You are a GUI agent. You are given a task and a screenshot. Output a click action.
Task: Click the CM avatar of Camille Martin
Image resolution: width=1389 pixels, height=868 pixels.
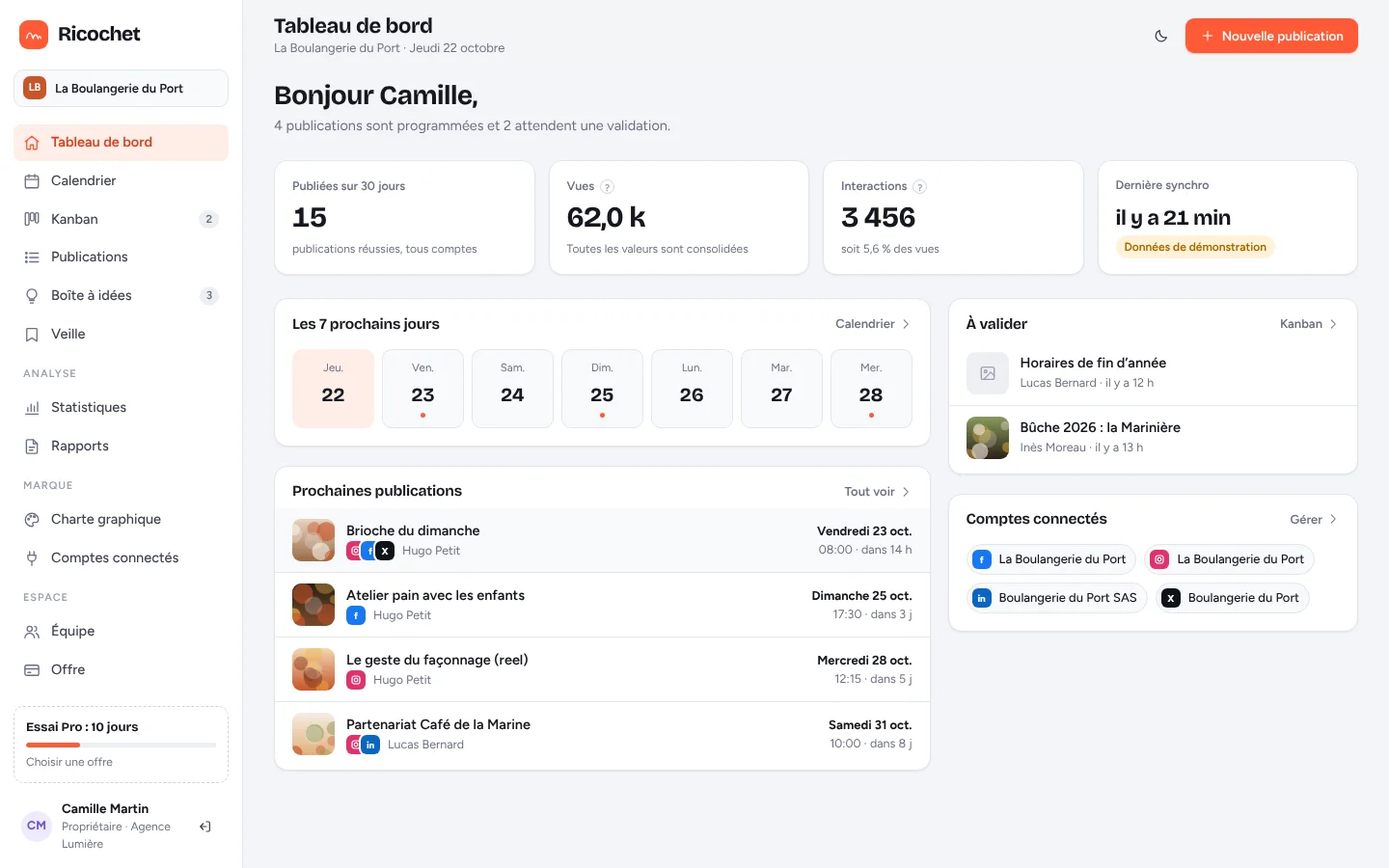(37, 826)
